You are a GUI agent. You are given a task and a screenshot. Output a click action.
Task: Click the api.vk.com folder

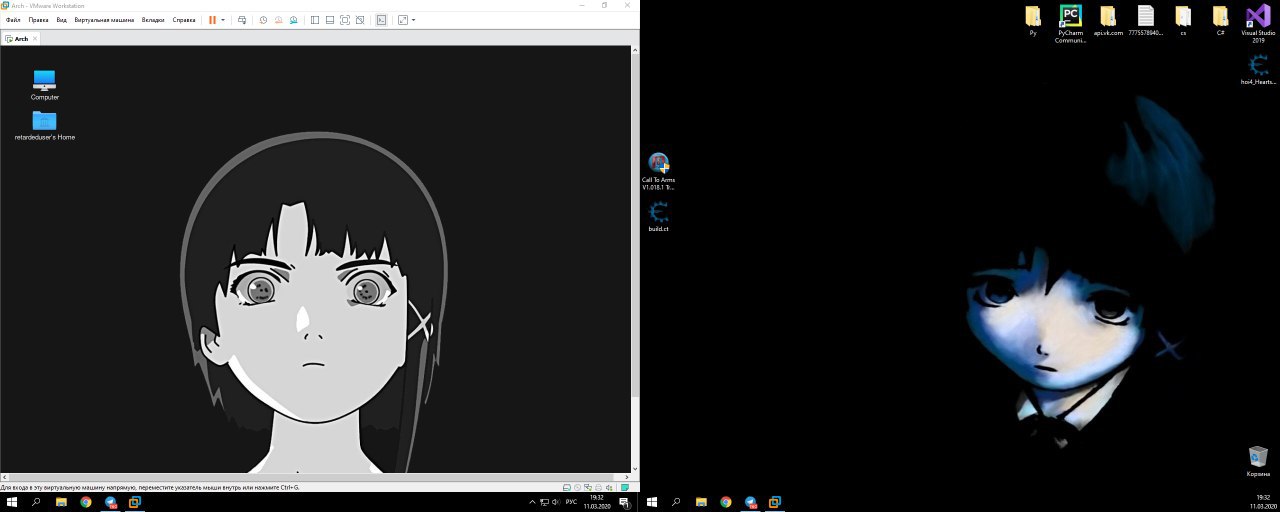click(x=1108, y=20)
